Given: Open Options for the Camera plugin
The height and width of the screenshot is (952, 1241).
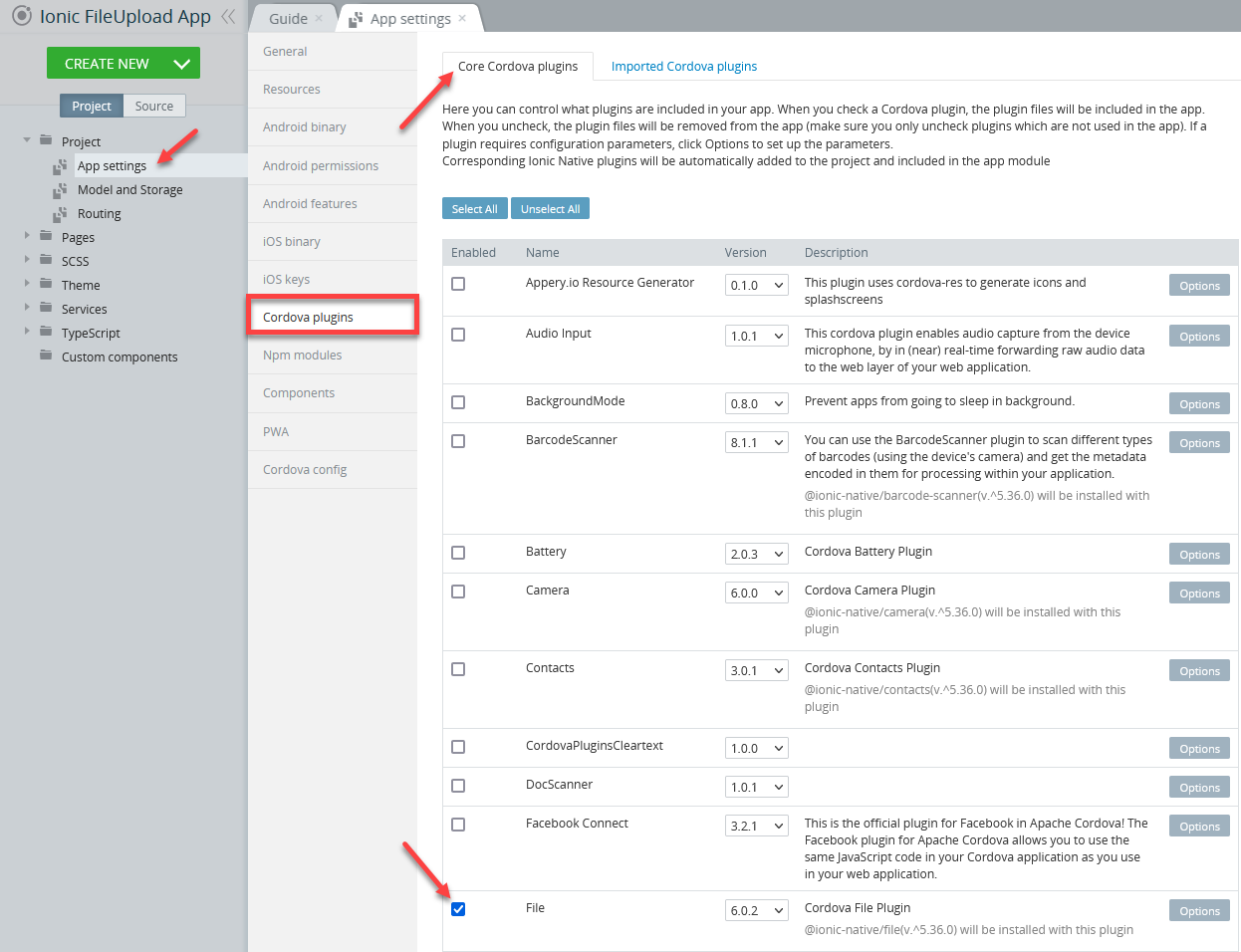Looking at the screenshot, I should (1199, 593).
